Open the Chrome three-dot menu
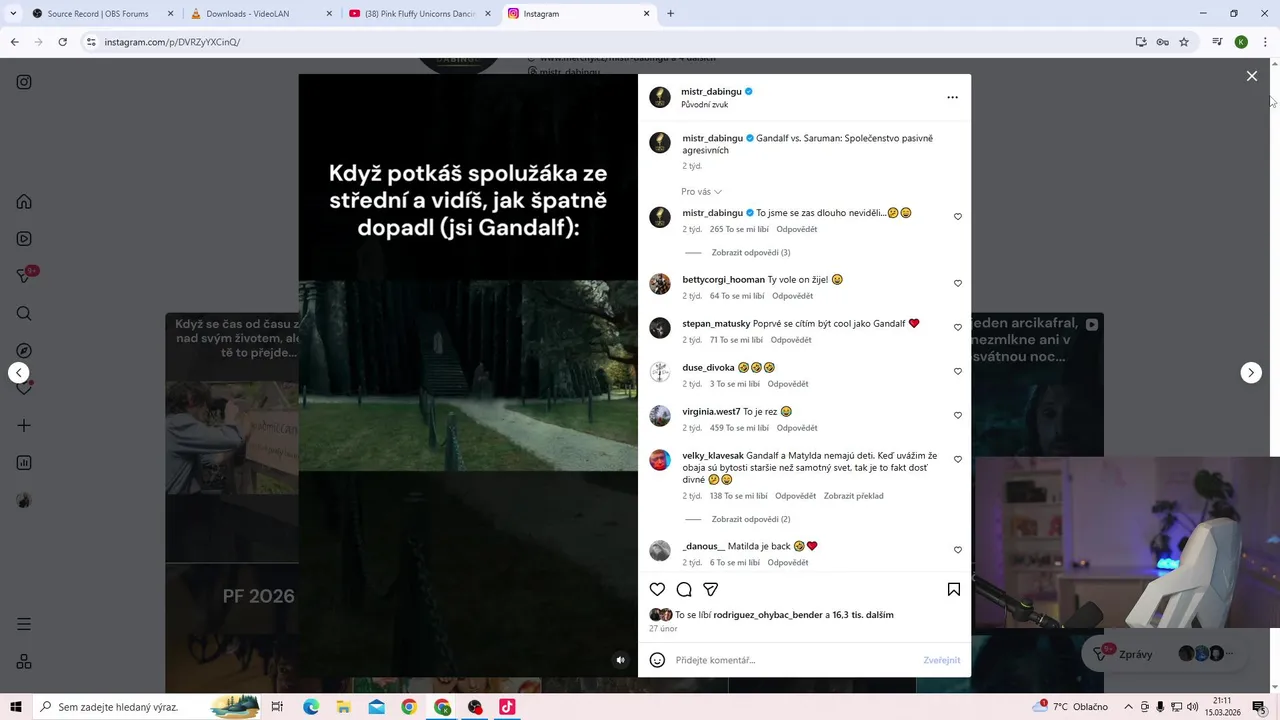1280x720 pixels. pyautogui.click(x=1263, y=42)
